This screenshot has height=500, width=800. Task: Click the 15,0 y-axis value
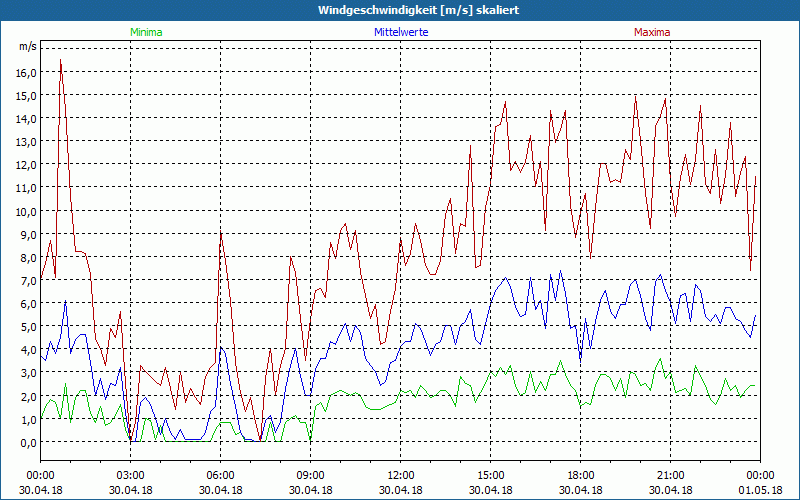click(x=27, y=95)
